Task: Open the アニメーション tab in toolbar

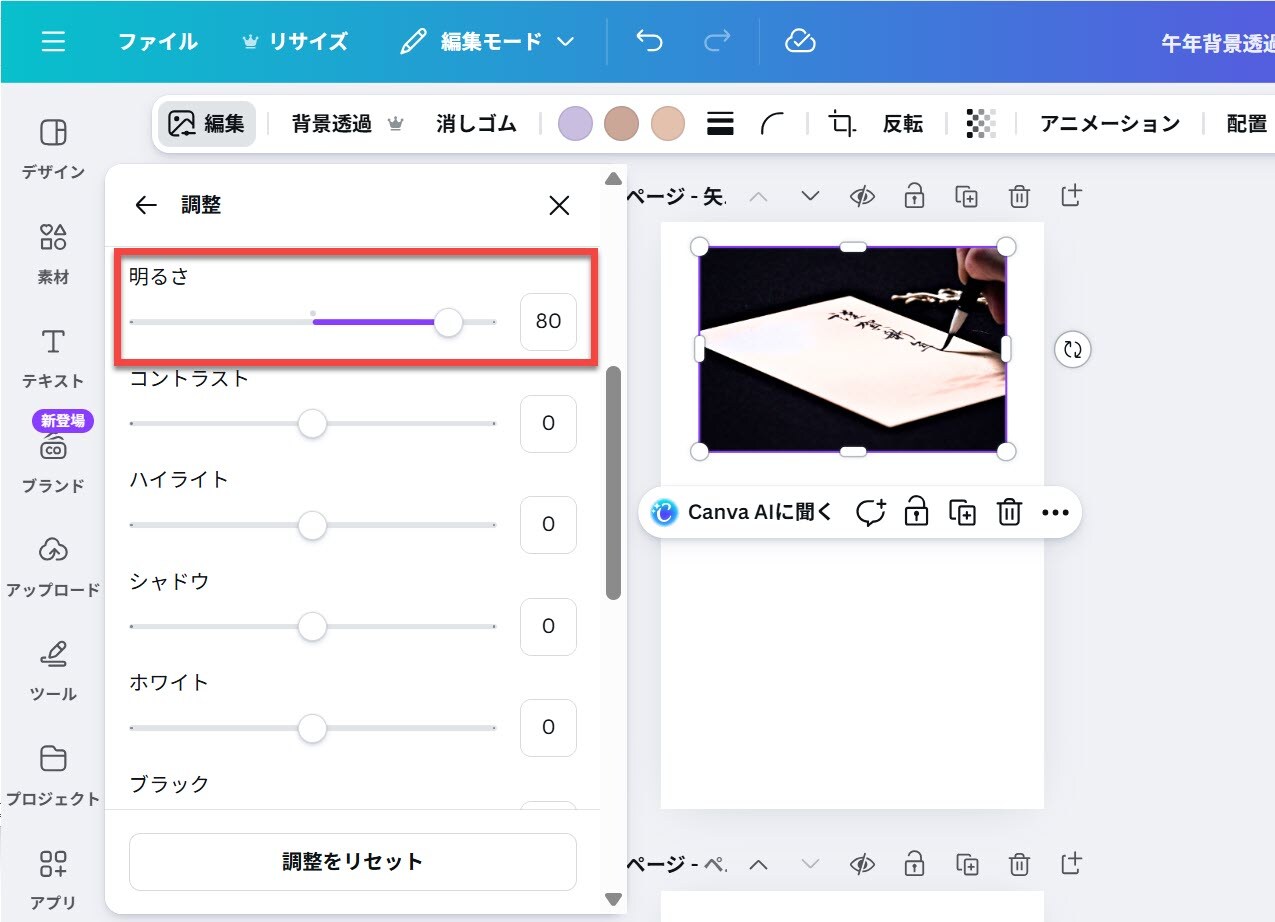Action: (1109, 124)
